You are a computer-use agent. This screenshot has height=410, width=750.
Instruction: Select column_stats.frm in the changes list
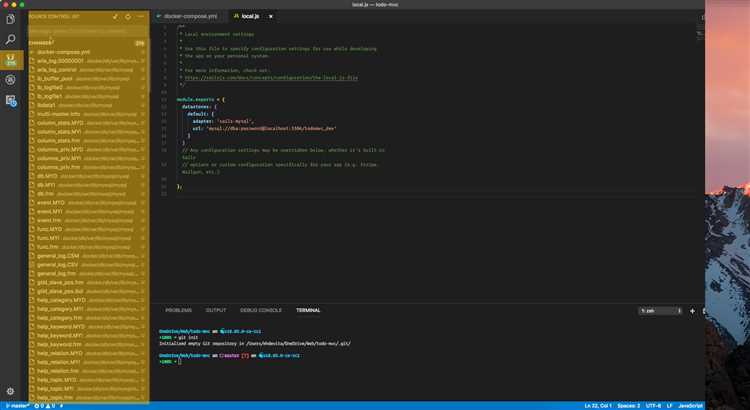click(x=88, y=141)
